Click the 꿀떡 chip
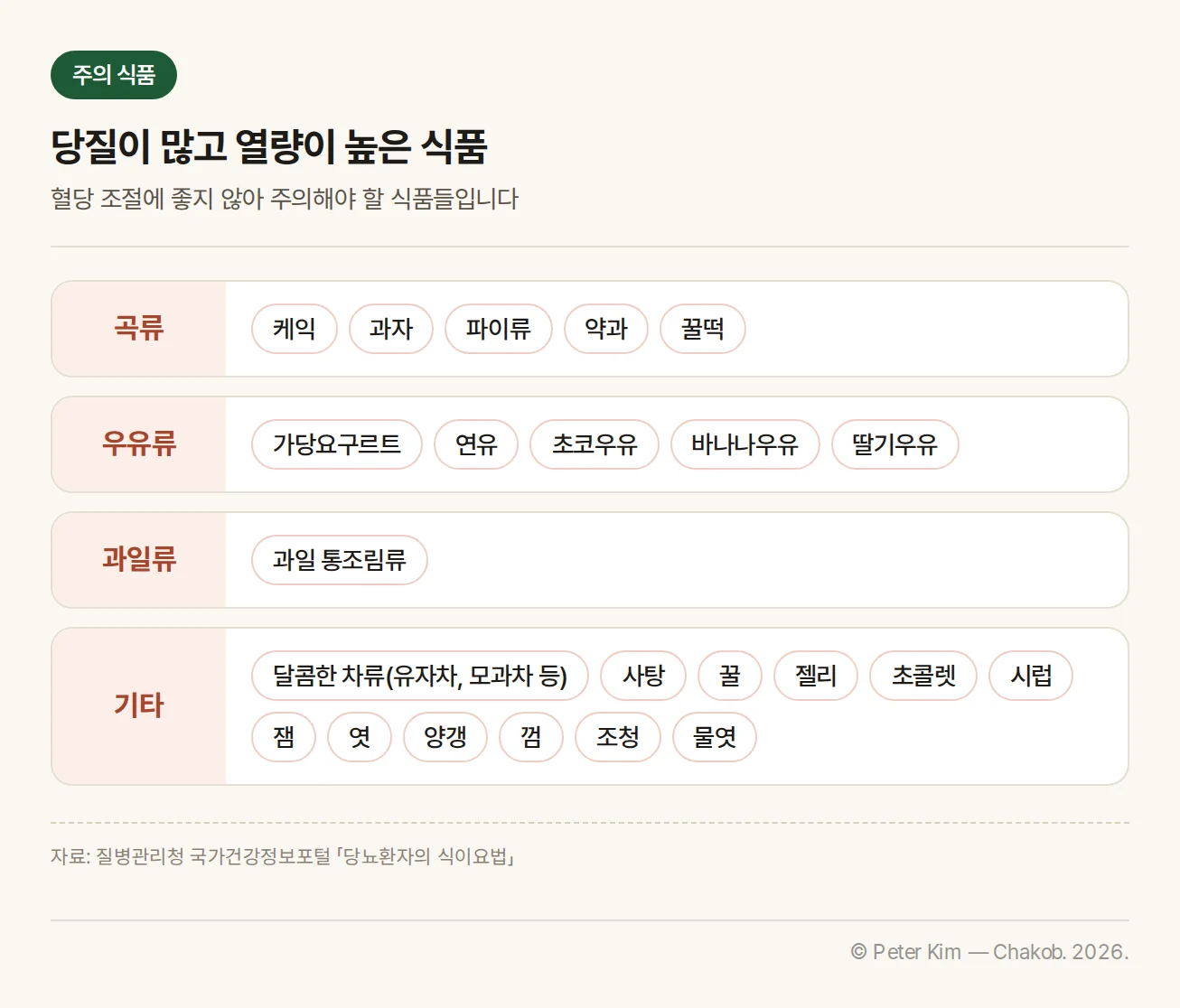This screenshot has width=1180, height=1008. [x=703, y=329]
